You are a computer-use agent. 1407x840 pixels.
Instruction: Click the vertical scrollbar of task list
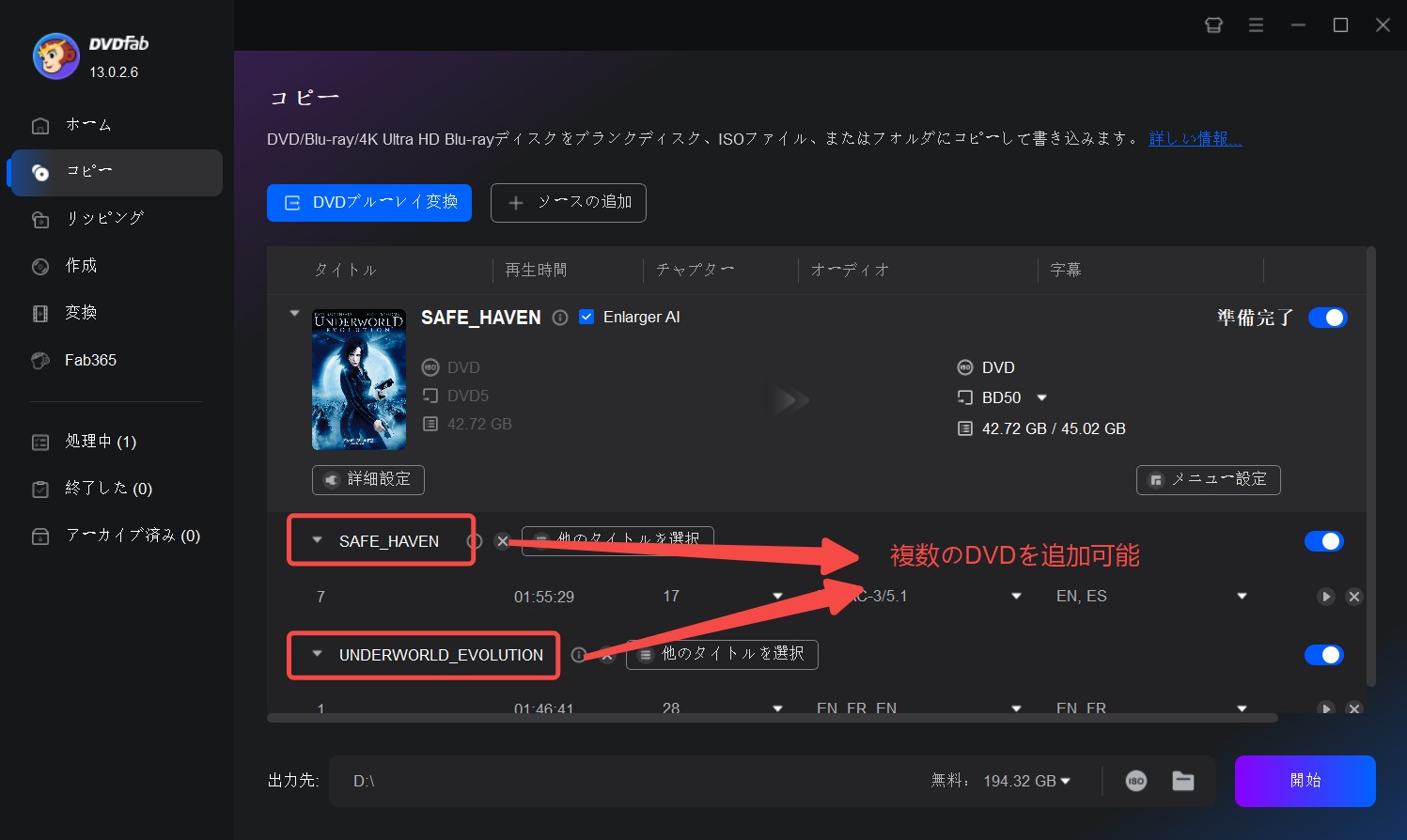click(1371, 466)
